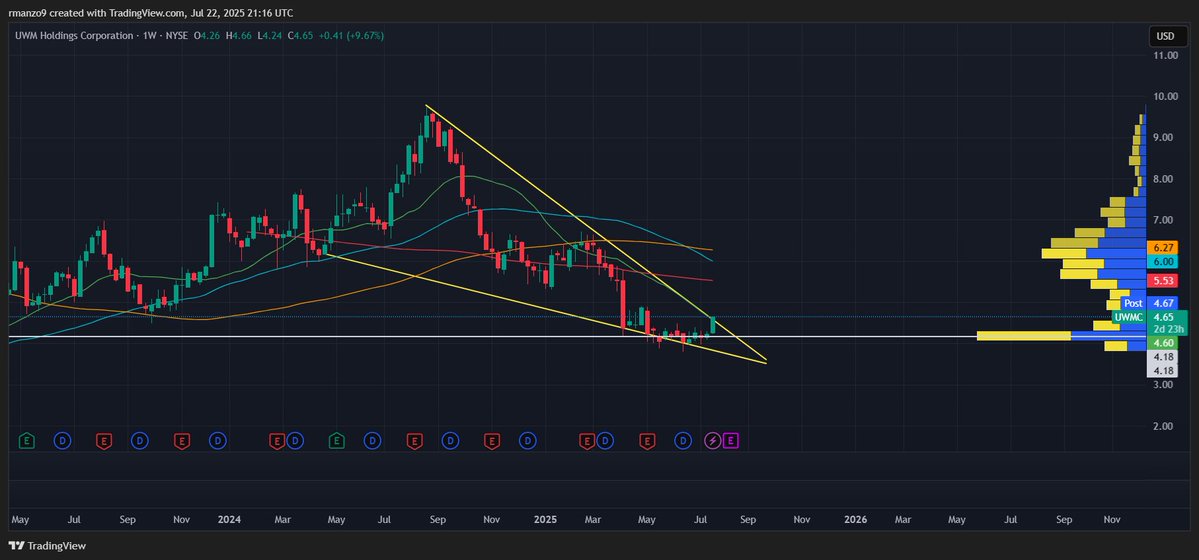1199x560 pixels.
Task: Click the dividend marker for June 2024
Action: (372, 441)
